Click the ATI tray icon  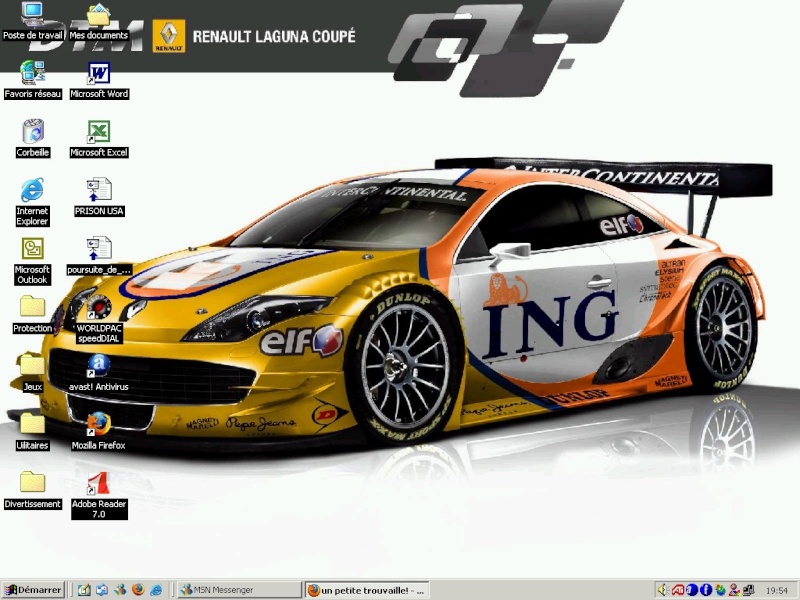678,590
